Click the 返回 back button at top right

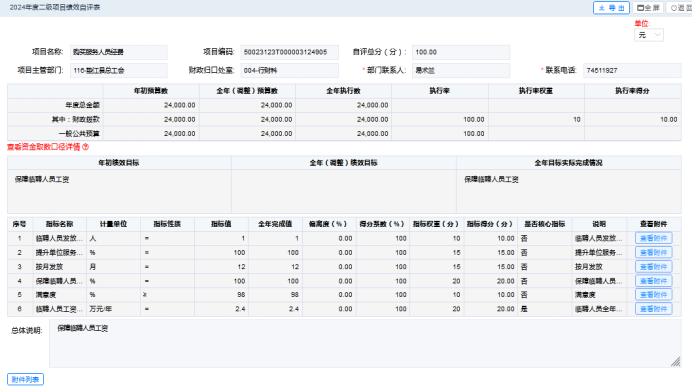(x=680, y=8)
